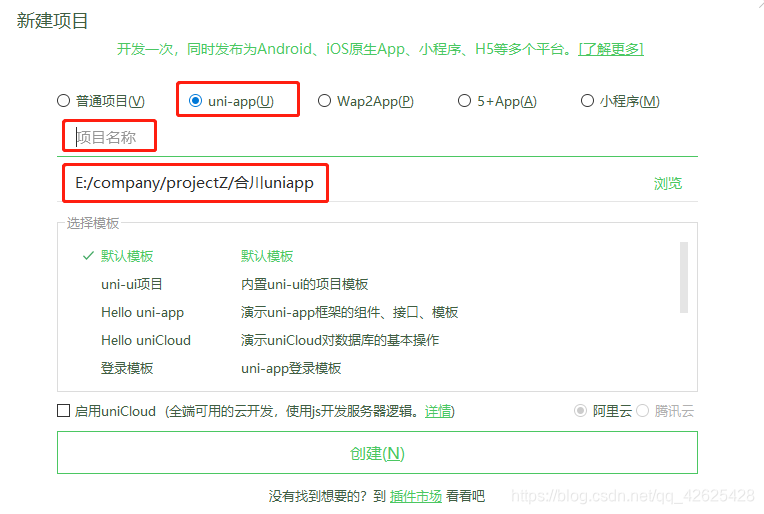Click the green checkmark beside 默认模板
This screenshot has width=764, height=514.
coord(88,256)
